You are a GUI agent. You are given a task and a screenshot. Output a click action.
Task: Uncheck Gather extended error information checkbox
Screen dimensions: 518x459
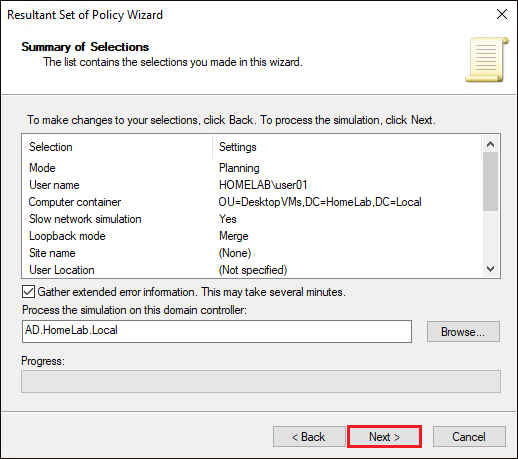click(28, 292)
